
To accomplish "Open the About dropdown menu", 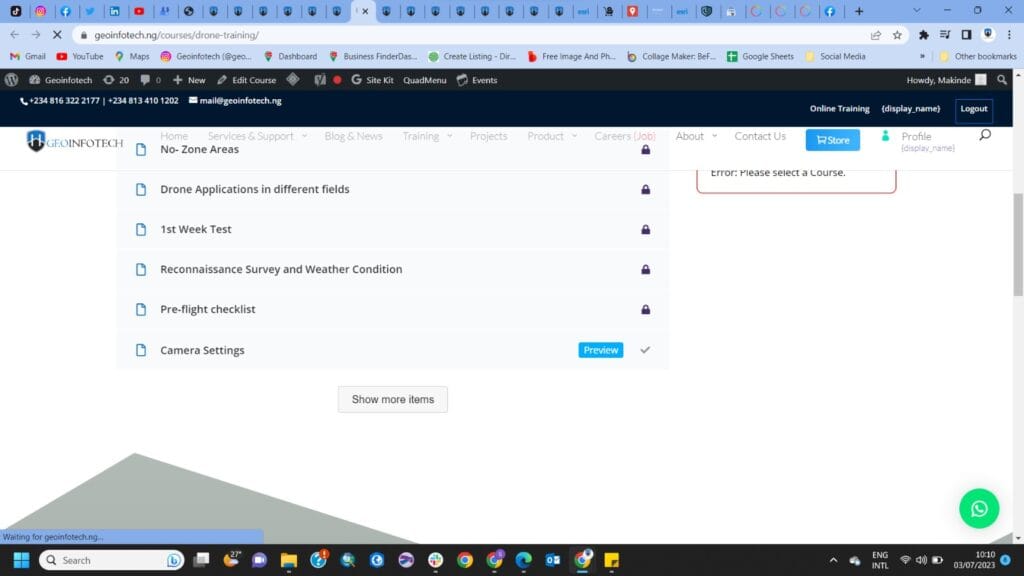I will coord(689,136).
